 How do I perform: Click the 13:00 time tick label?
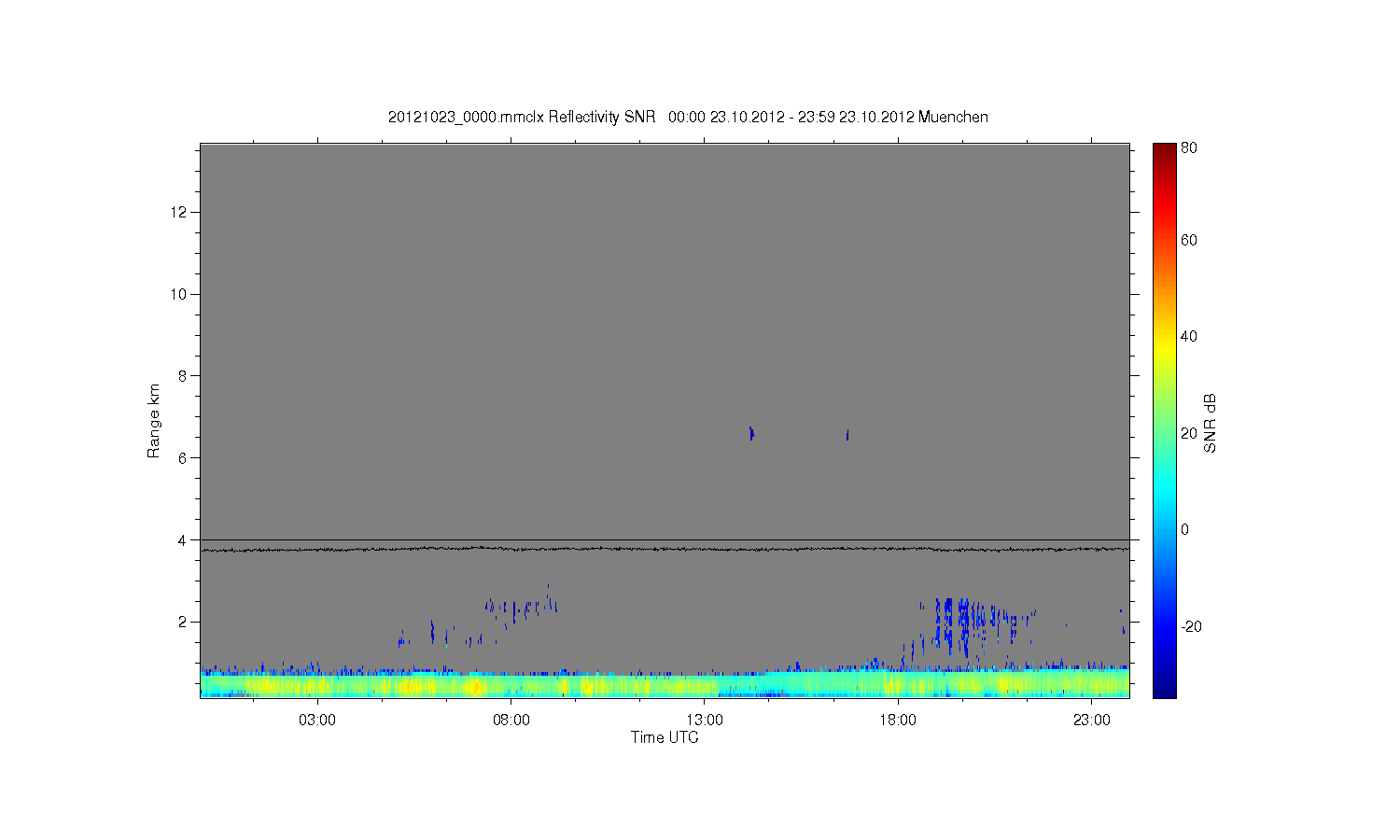(x=705, y=721)
